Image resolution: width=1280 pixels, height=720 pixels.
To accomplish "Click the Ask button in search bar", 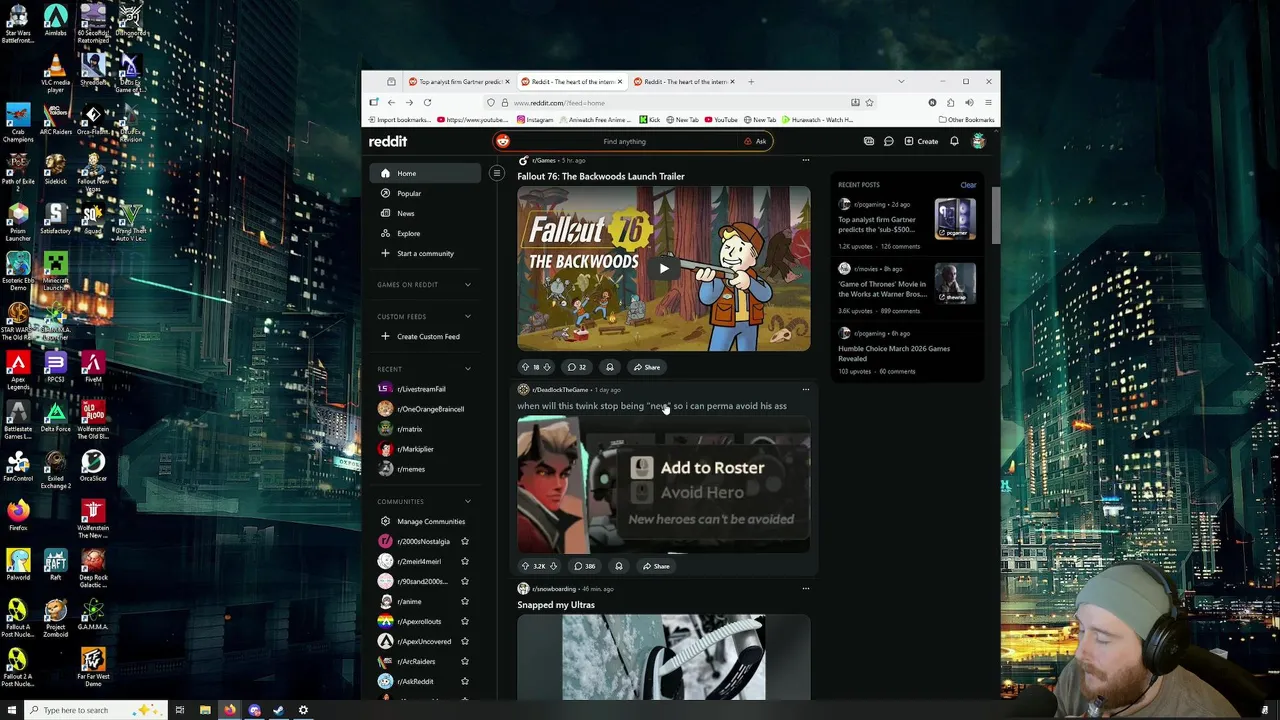I will click(756, 141).
